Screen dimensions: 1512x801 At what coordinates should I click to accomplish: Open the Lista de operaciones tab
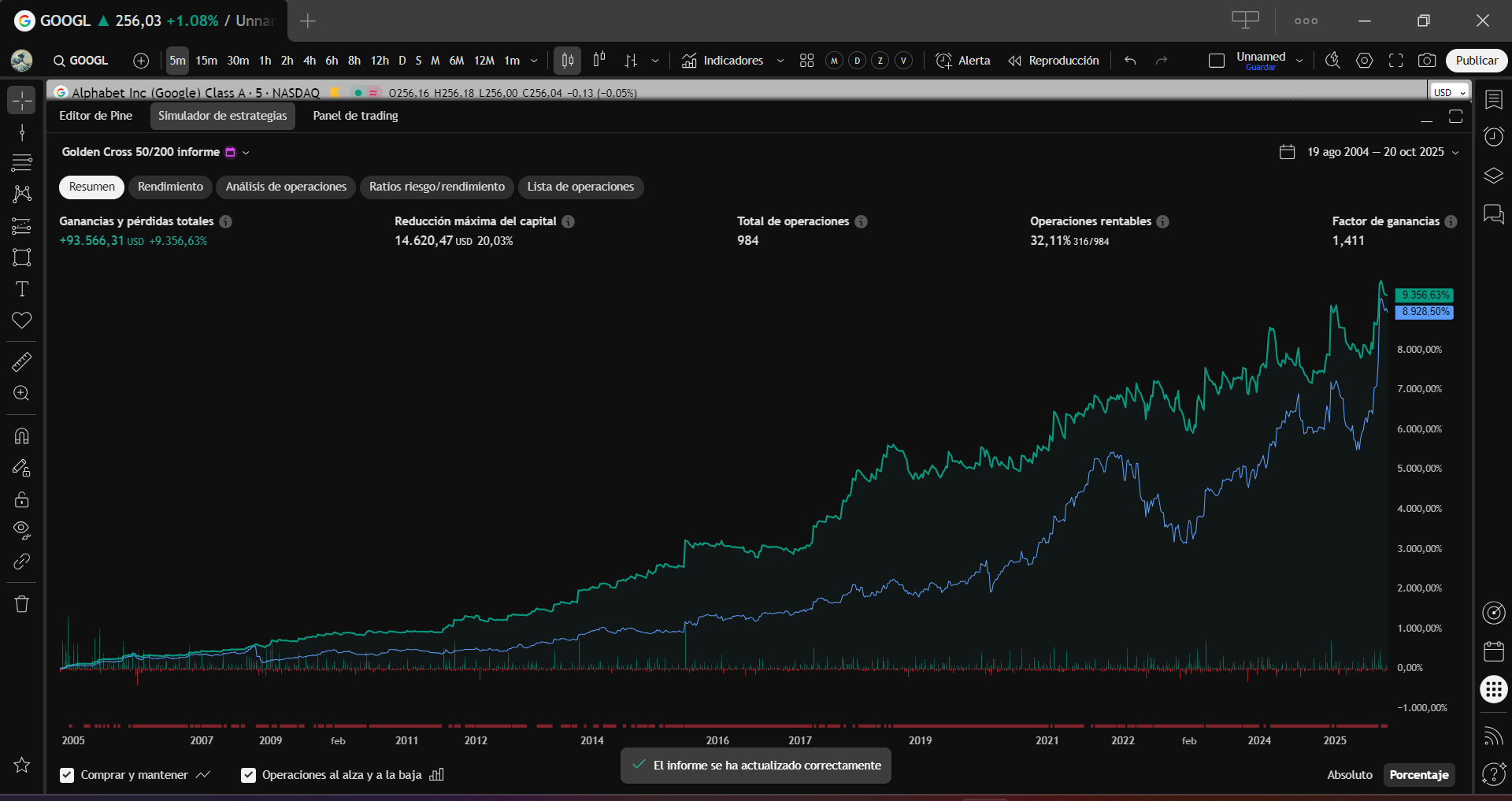580,187
